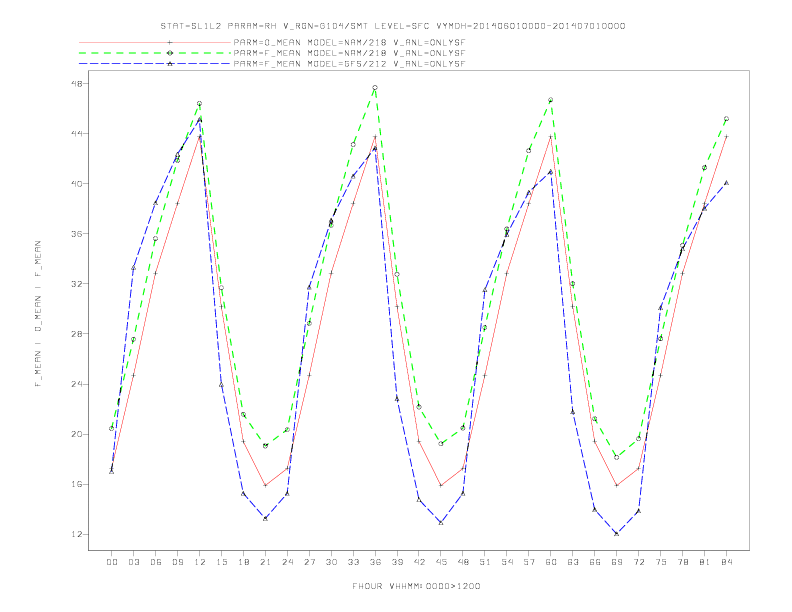The image size is (792, 612).
Task: Click the x-axis forecast hour label 81
Action: coord(705,562)
